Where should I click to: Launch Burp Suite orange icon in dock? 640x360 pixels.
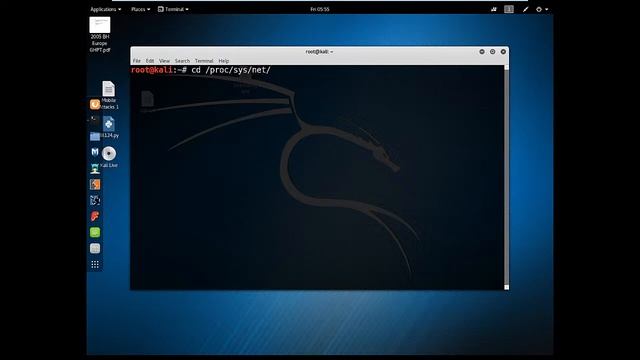(x=95, y=184)
